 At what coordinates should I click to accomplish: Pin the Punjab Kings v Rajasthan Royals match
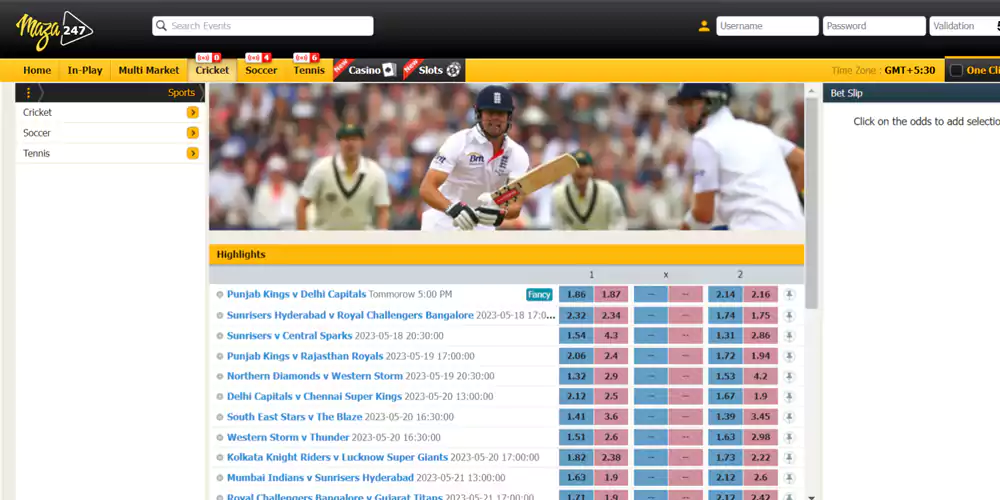790,357
